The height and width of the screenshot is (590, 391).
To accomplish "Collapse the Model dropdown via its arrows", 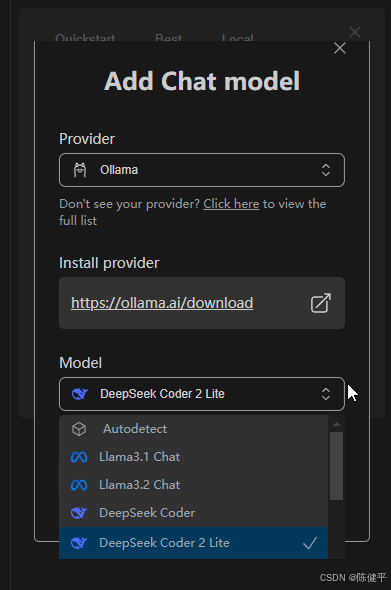I will coord(326,394).
